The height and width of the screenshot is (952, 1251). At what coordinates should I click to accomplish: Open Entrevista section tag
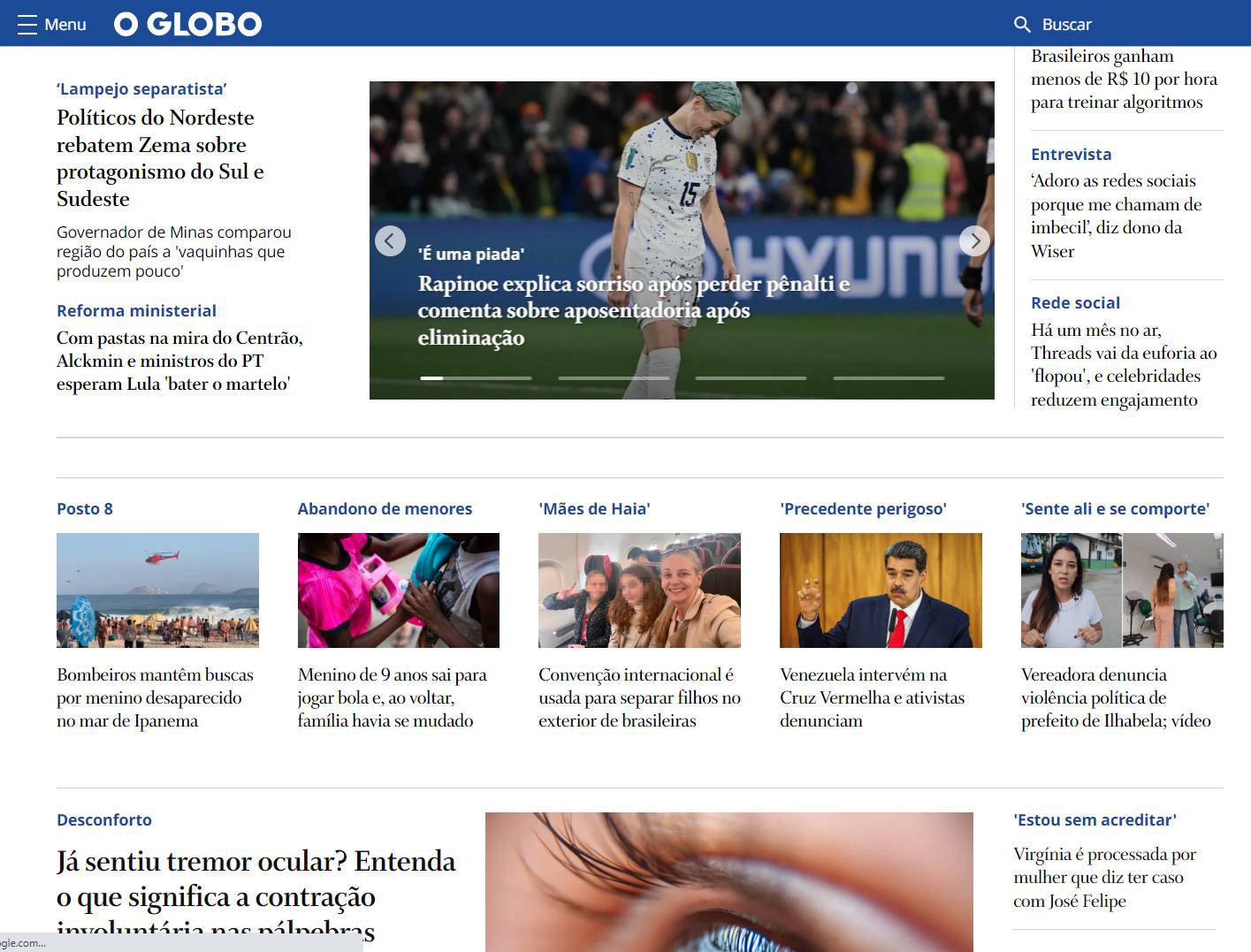(1071, 154)
